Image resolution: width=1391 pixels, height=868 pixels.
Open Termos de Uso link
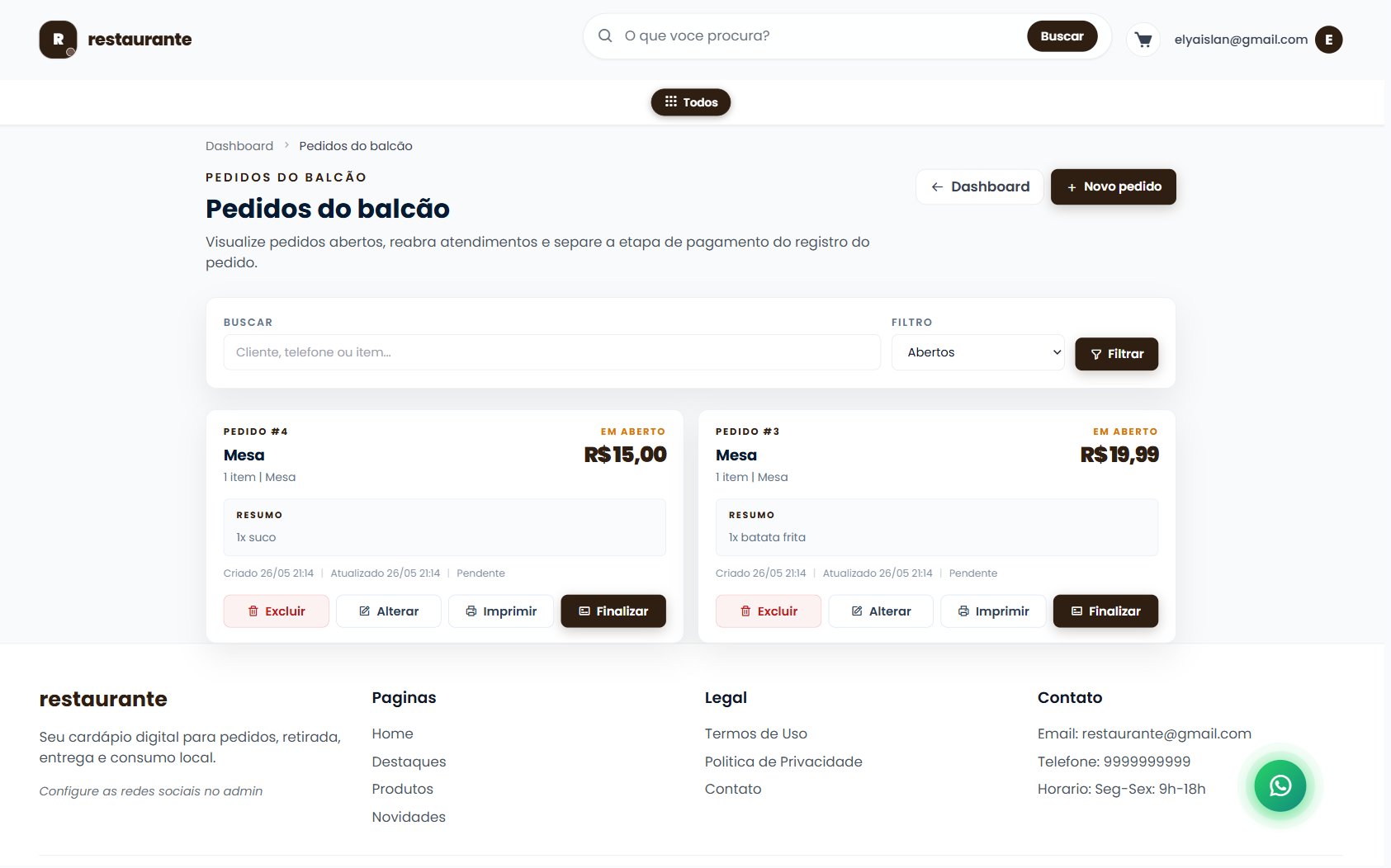[x=756, y=734]
